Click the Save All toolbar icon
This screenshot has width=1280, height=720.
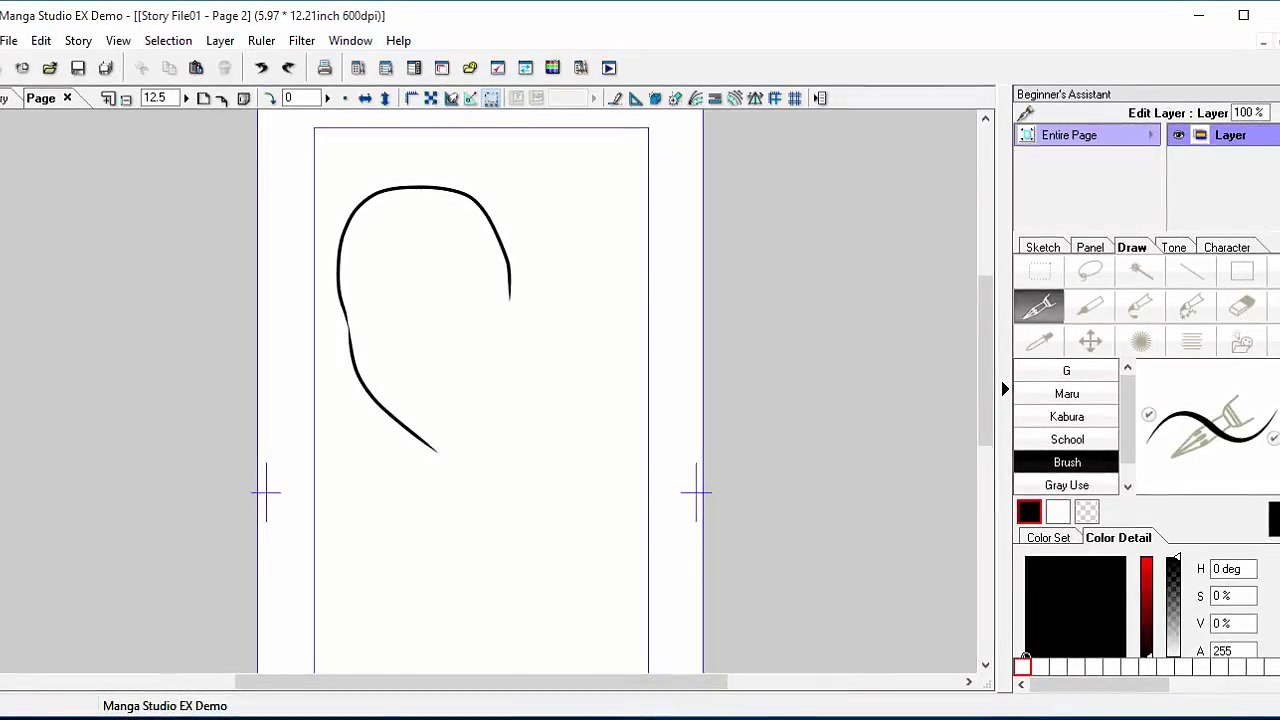coord(105,68)
